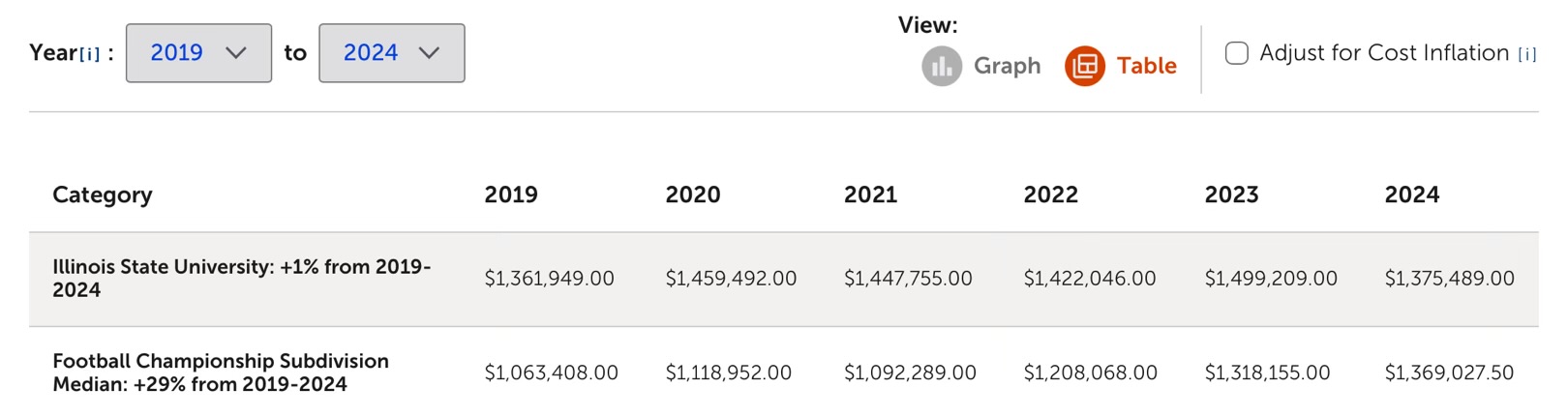
Task: Click the Year info [i] icon
Action: coord(89,54)
